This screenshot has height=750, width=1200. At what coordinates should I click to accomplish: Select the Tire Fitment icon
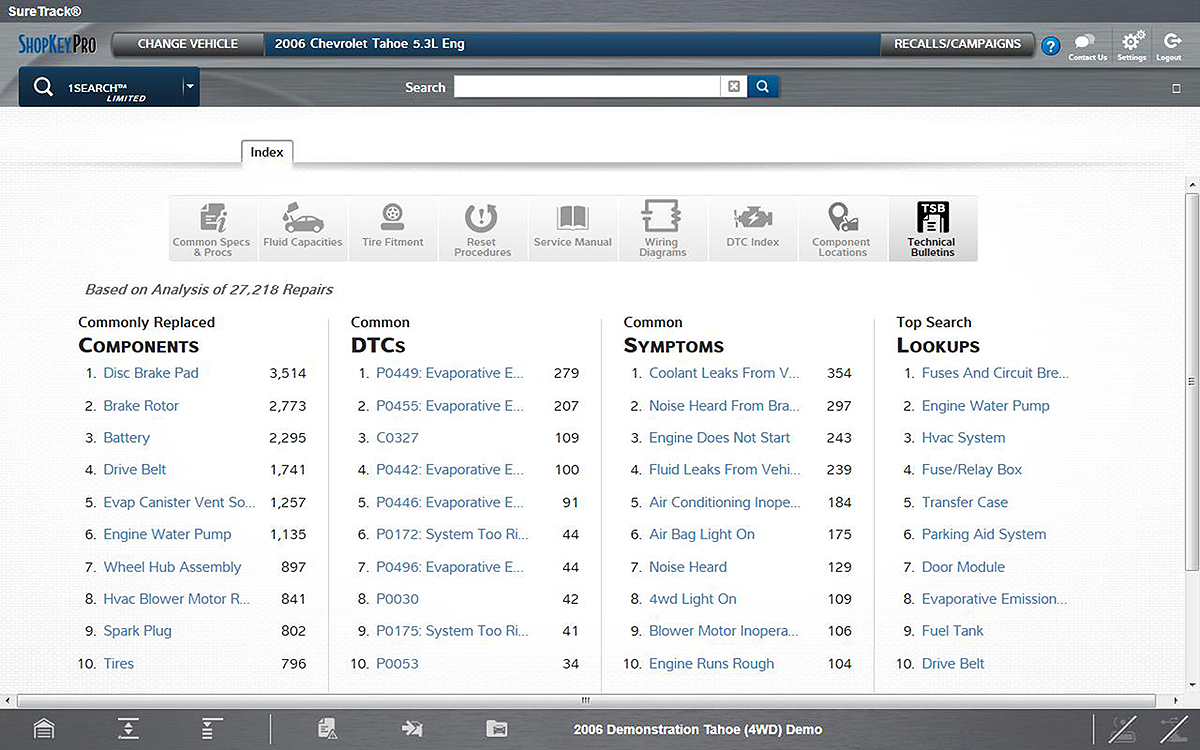(393, 229)
